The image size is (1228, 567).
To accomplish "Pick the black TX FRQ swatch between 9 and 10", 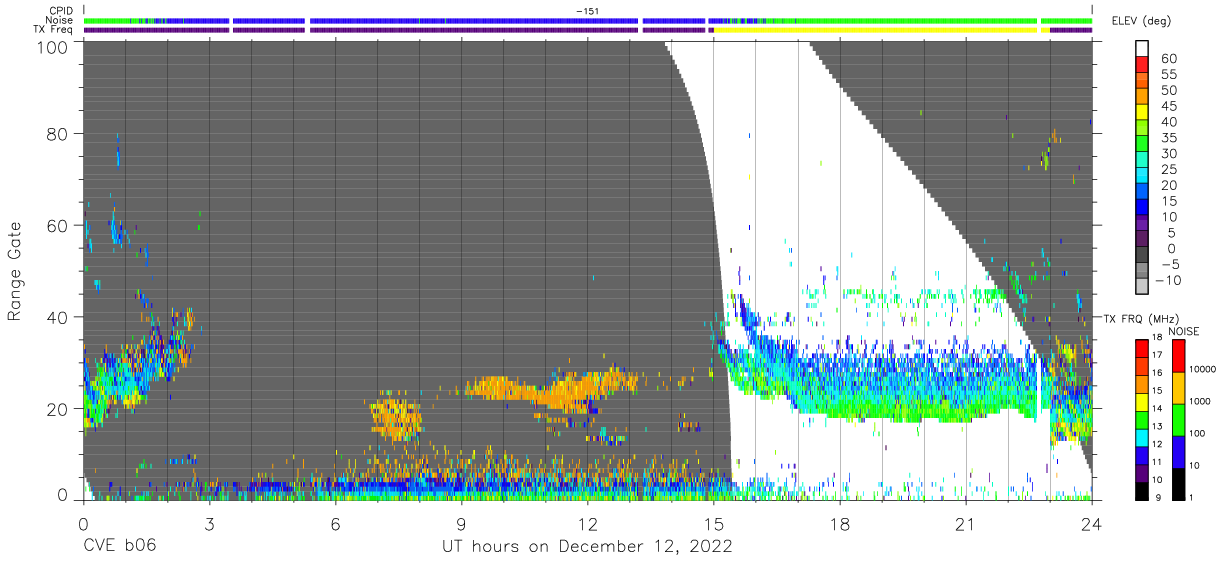I will 1142,490.
